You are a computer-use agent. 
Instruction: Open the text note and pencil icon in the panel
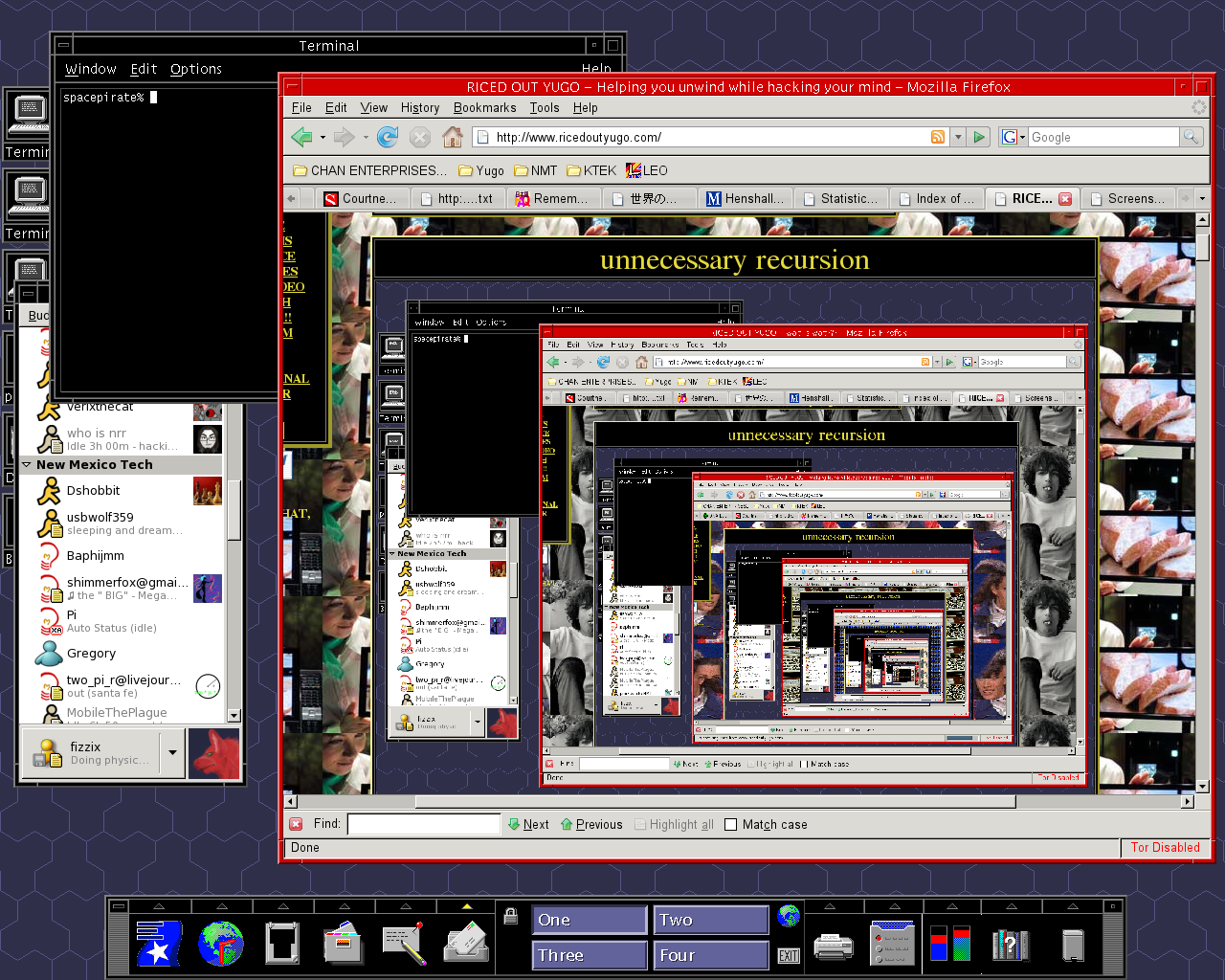point(404,943)
